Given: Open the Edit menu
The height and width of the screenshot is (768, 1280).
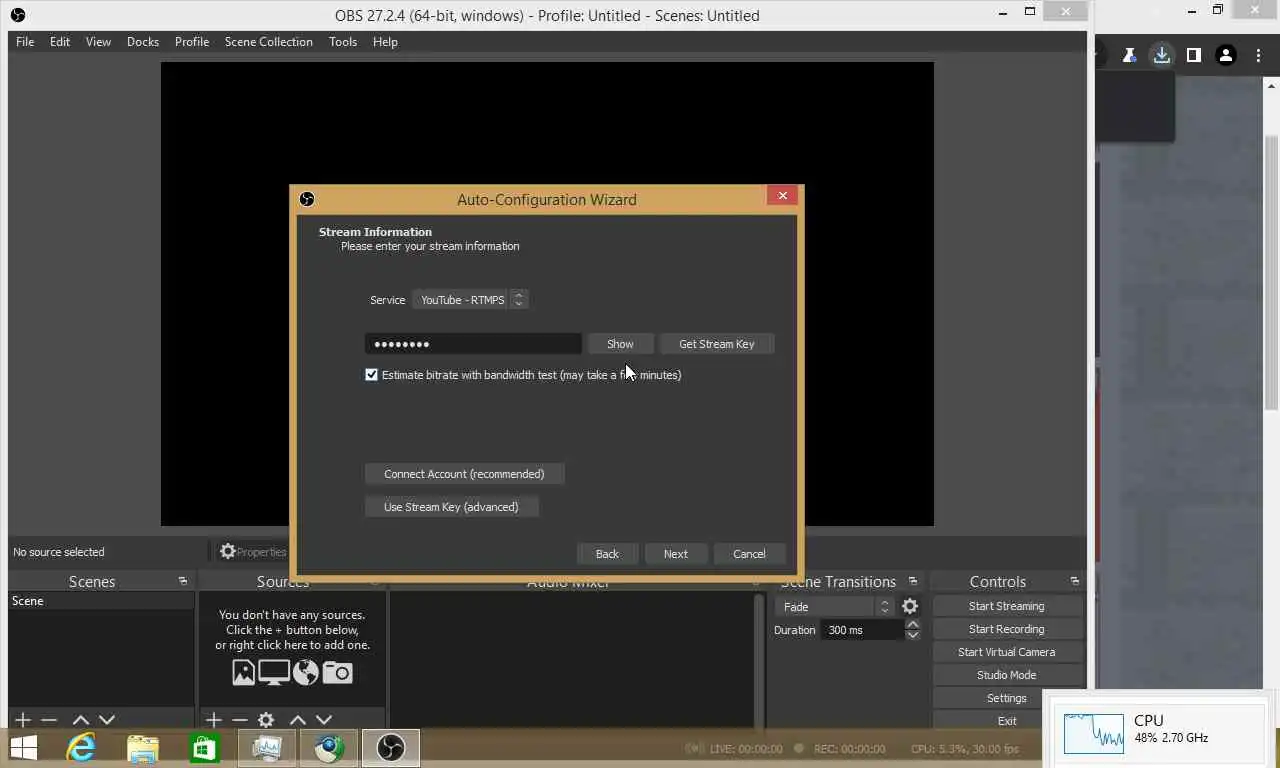Looking at the screenshot, I should click(60, 42).
